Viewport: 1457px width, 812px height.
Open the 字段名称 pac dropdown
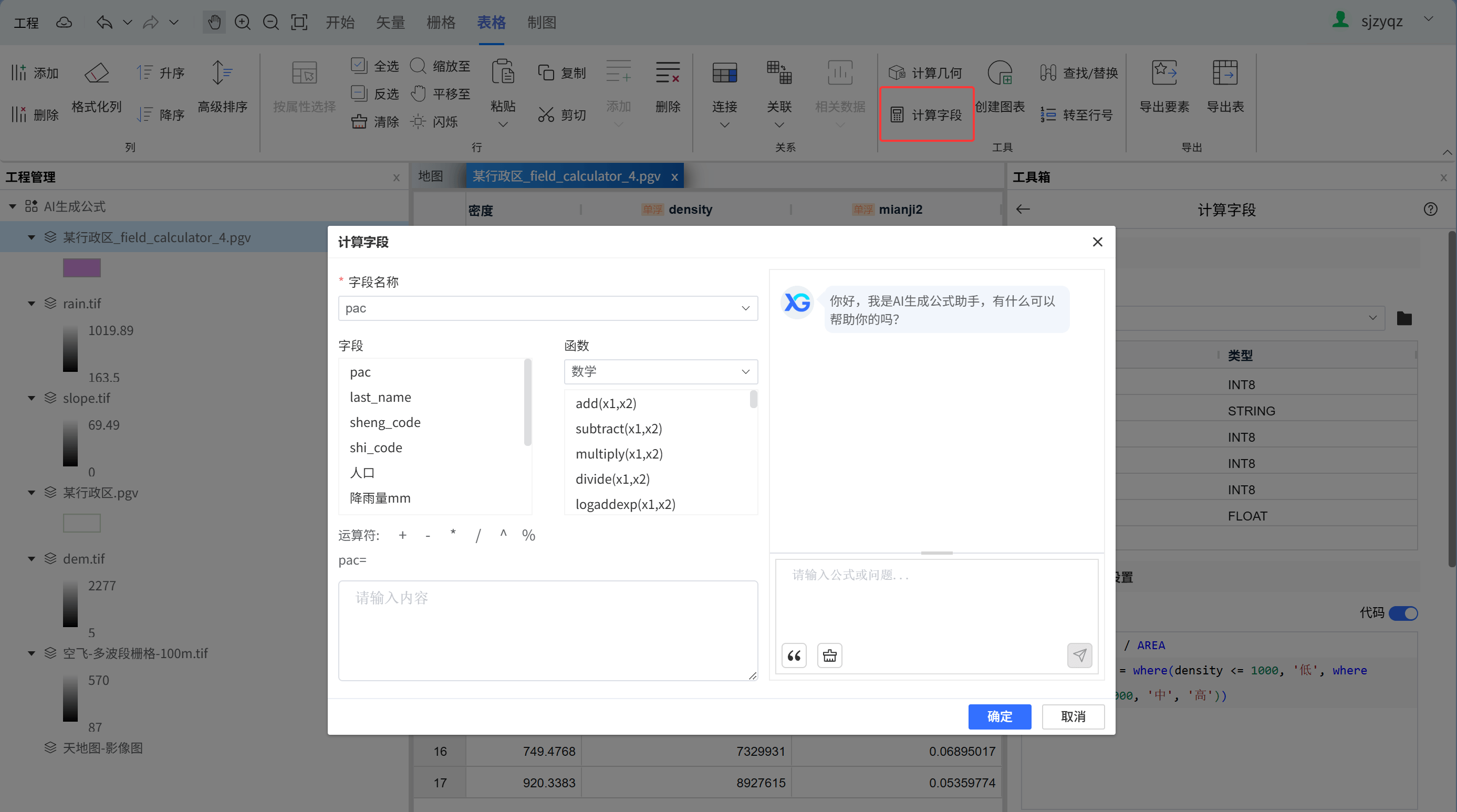click(547, 308)
